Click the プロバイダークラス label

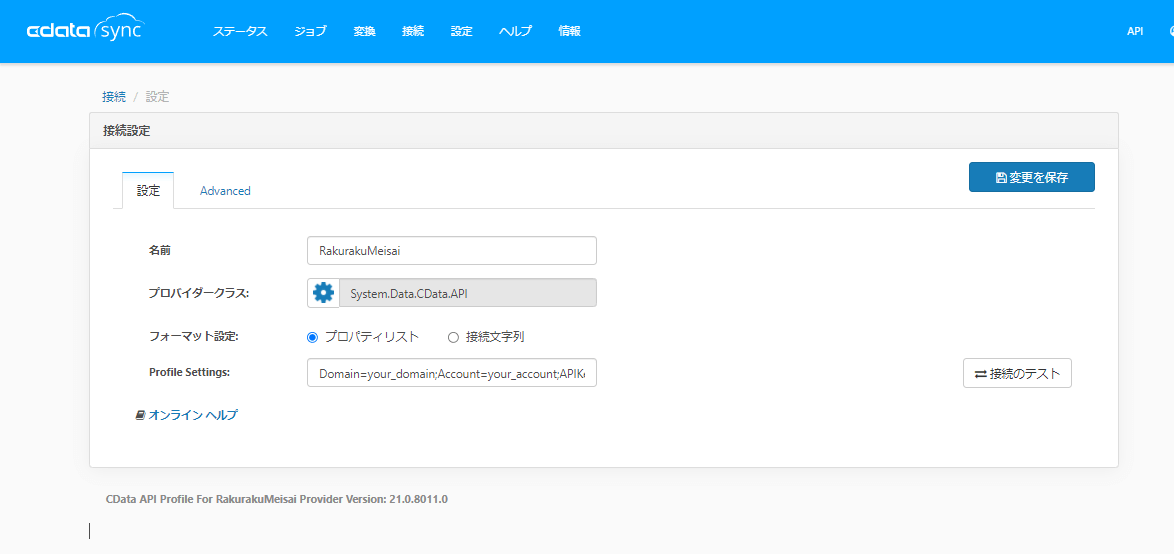pyautogui.click(x=198, y=293)
